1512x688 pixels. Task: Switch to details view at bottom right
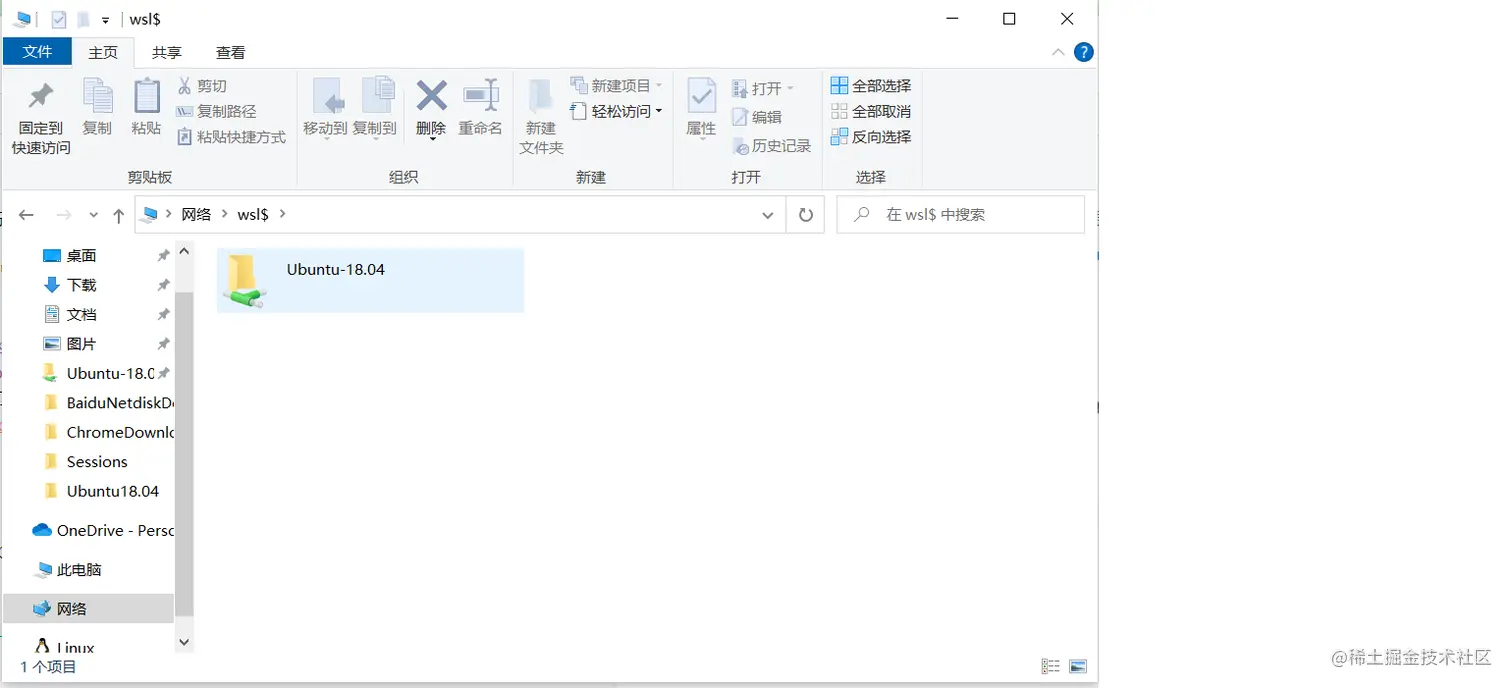tap(1050, 666)
